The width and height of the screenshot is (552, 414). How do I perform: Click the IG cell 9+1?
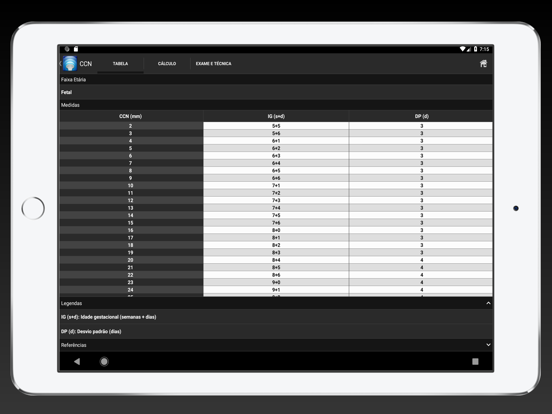[276, 290]
